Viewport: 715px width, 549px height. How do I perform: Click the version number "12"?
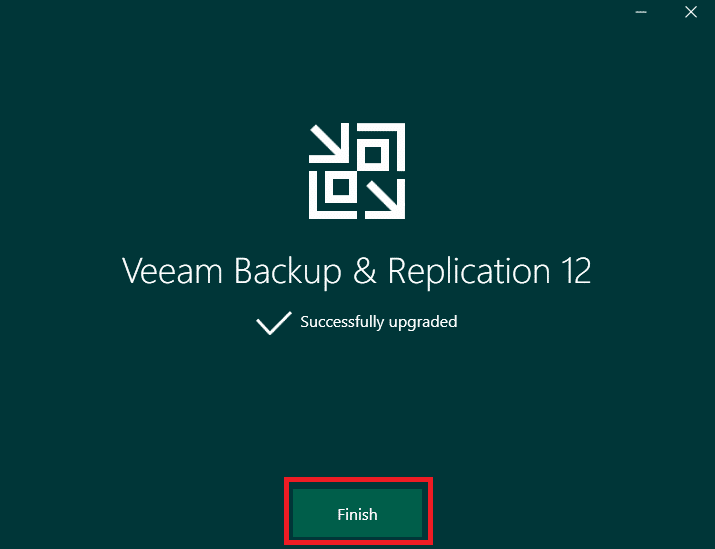point(577,271)
